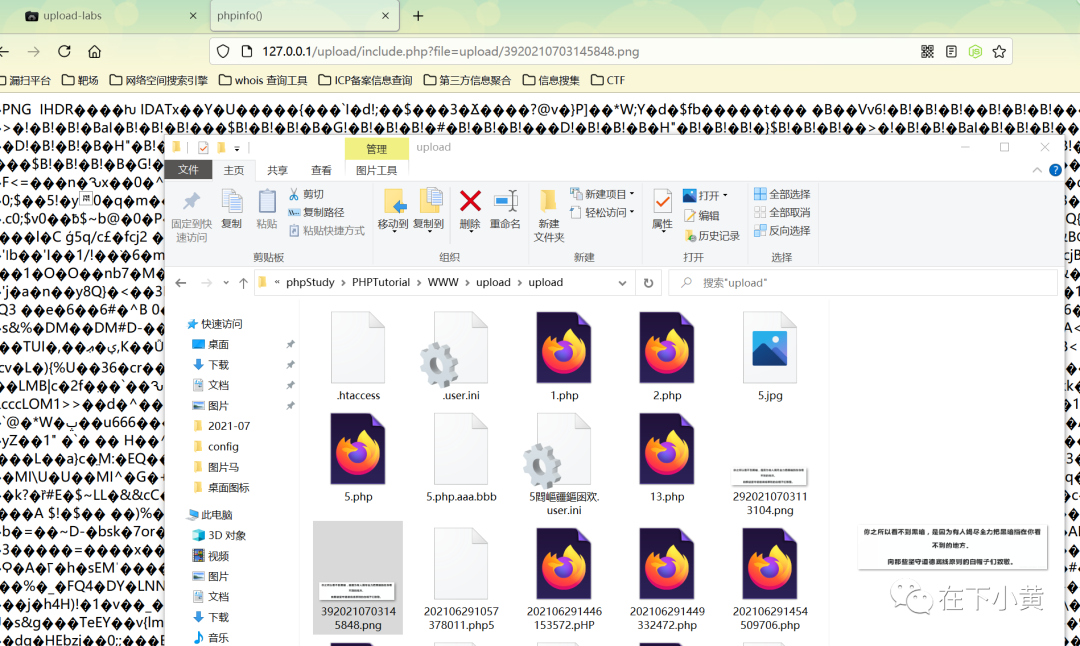Refresh the Explorer folder view
The height and width of the screenshot is (646, 1080).
click(648, 283)
